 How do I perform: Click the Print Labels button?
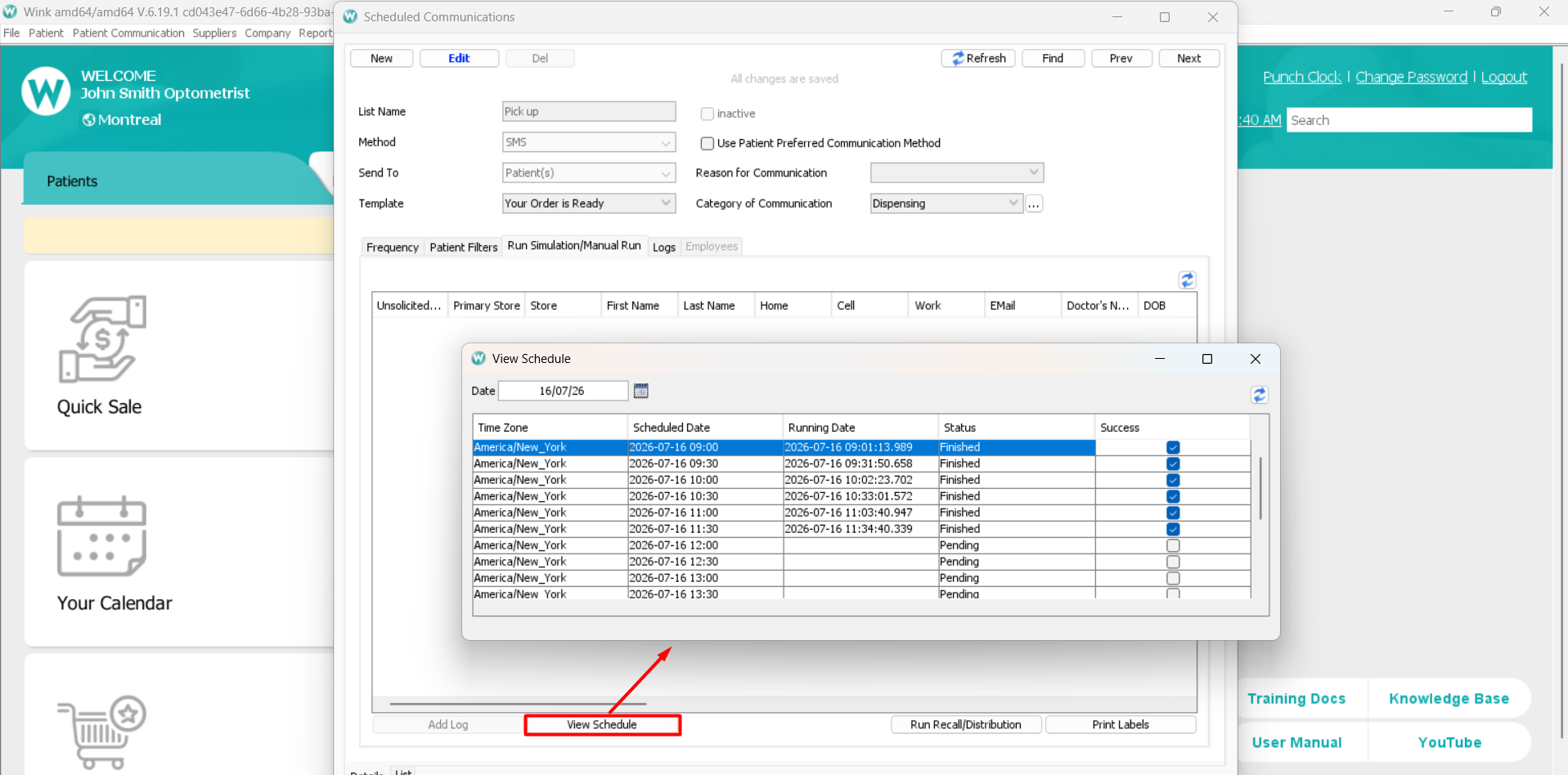[1121, 724]
